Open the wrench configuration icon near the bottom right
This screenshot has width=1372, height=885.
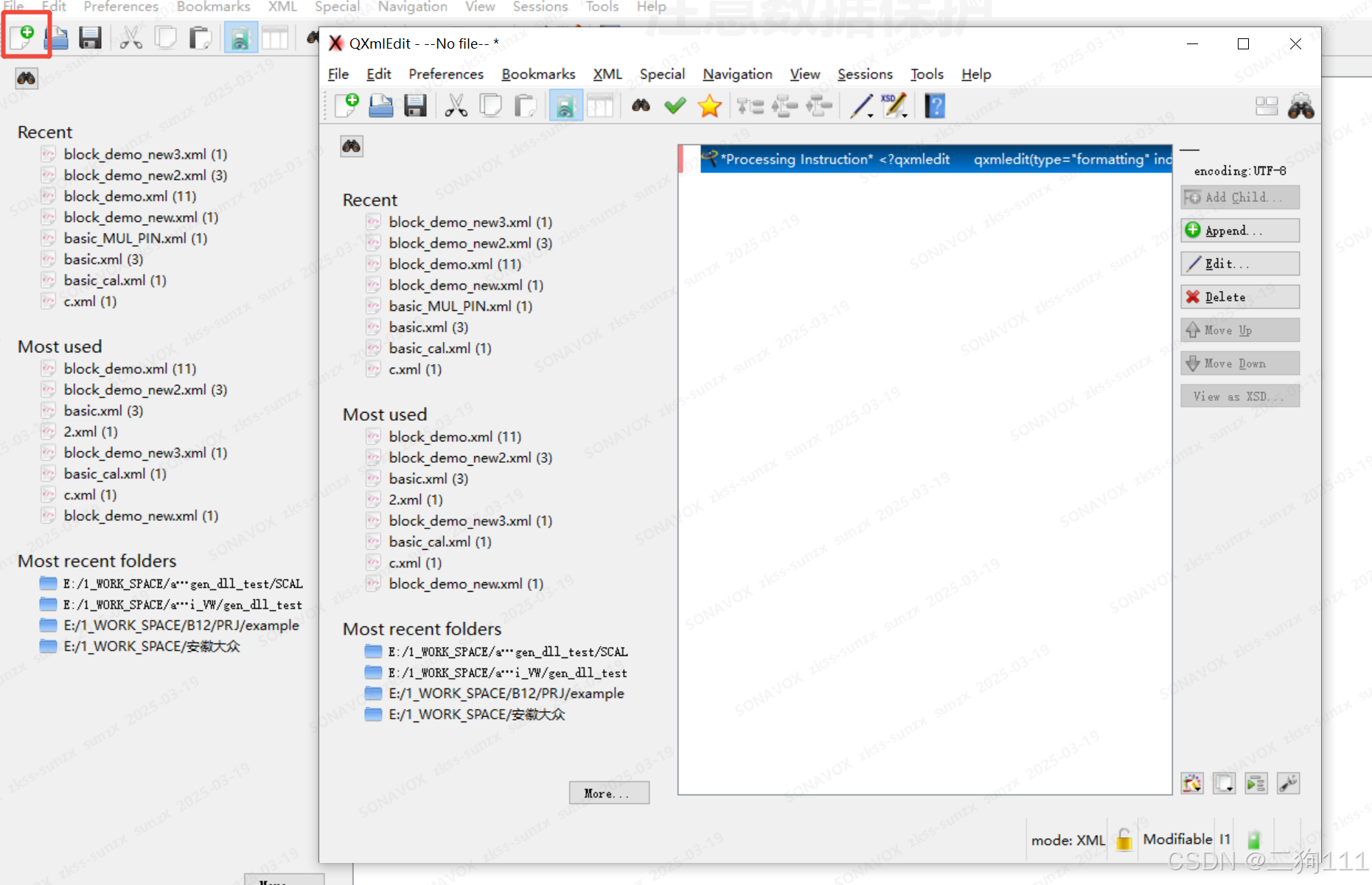click(x=1288, y=783)
